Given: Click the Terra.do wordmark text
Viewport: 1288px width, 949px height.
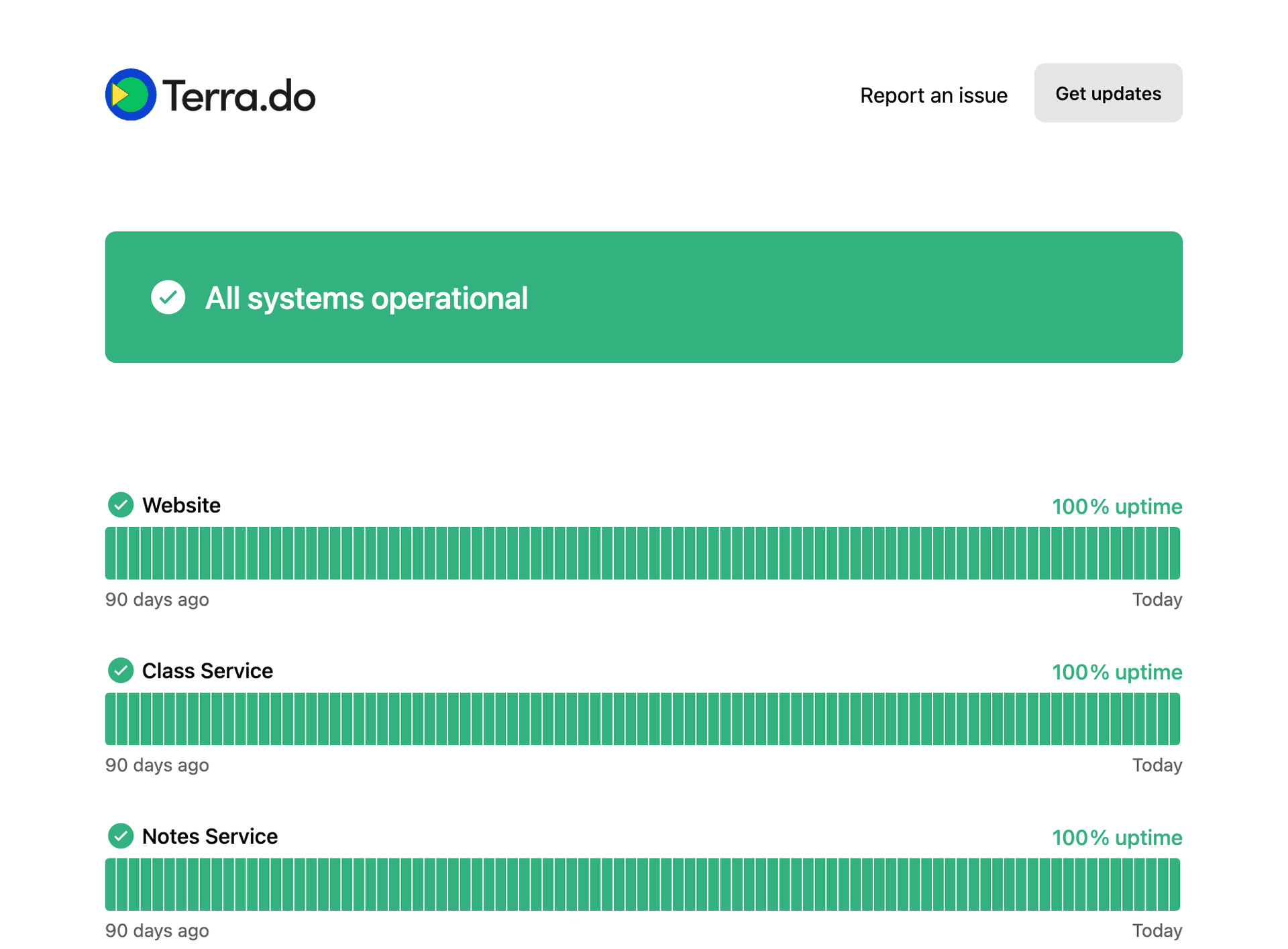Looking at the screenshot, I should point(239,96).
